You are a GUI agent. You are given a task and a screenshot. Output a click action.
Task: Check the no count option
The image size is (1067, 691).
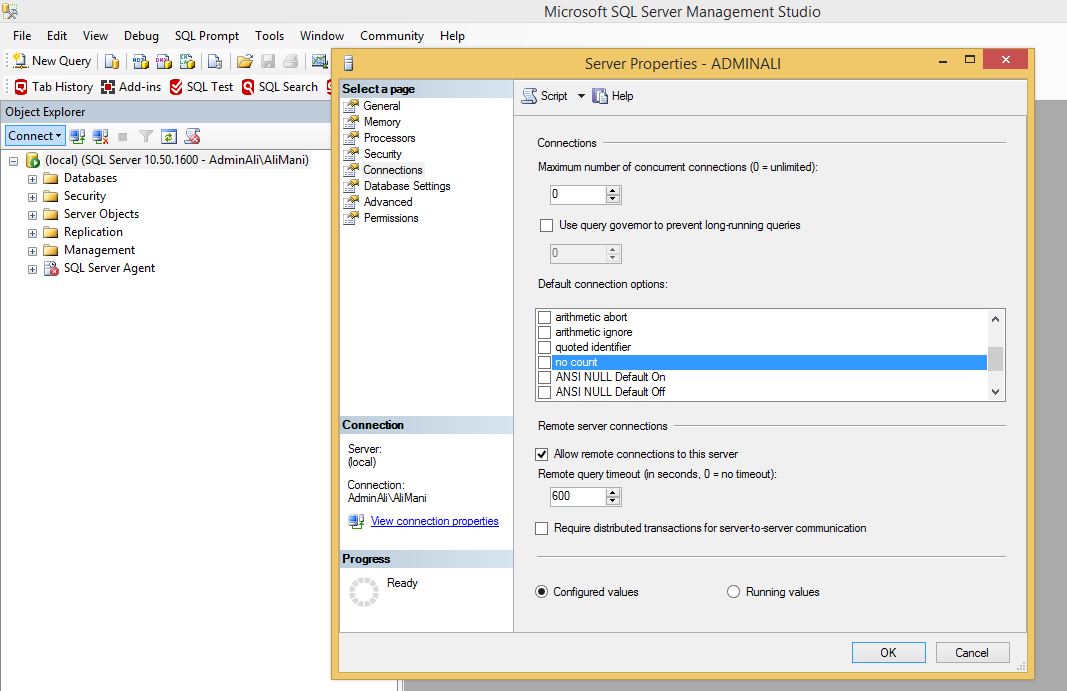(x=544, y=362)
